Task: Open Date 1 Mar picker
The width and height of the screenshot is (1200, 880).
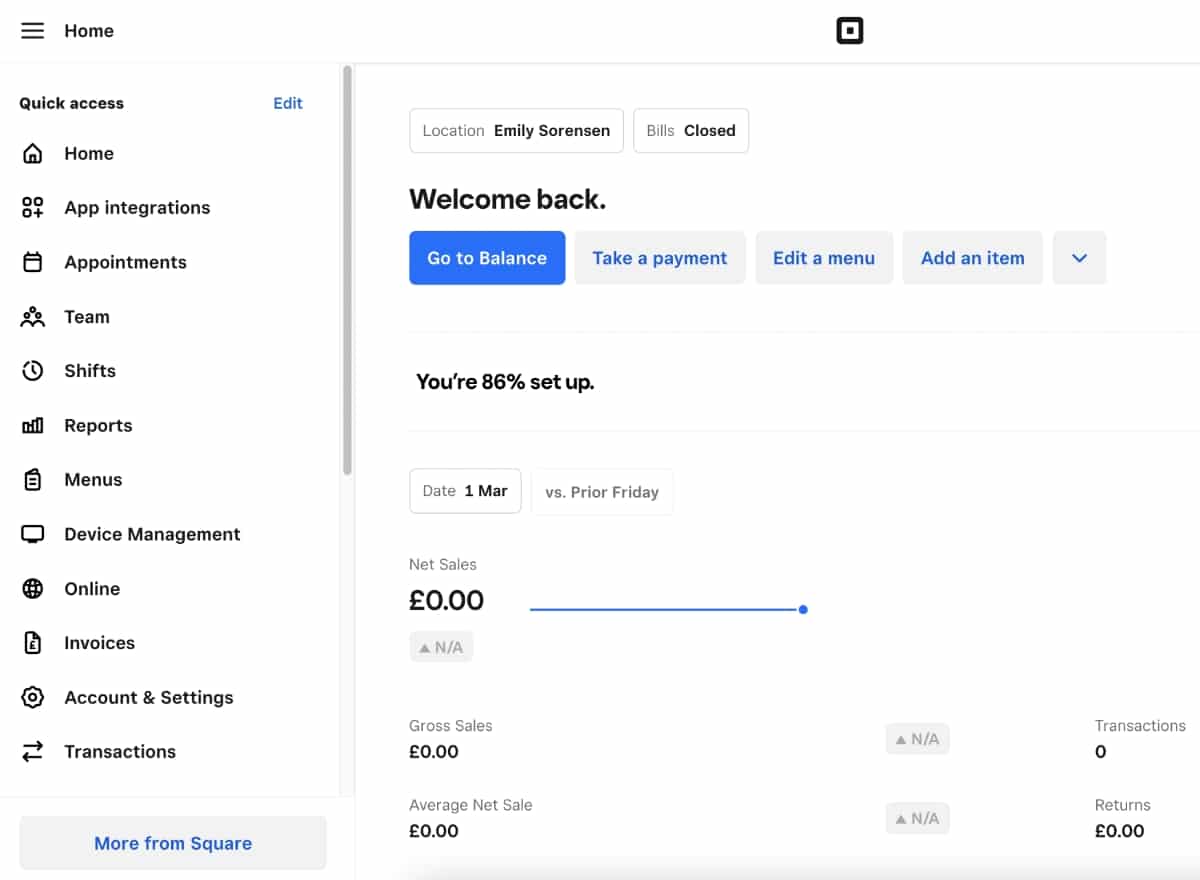Action: 465,491
